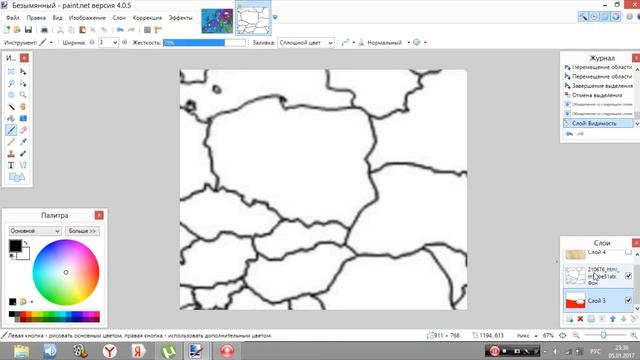Select the Pencil tool

click(x=11, y=142)
